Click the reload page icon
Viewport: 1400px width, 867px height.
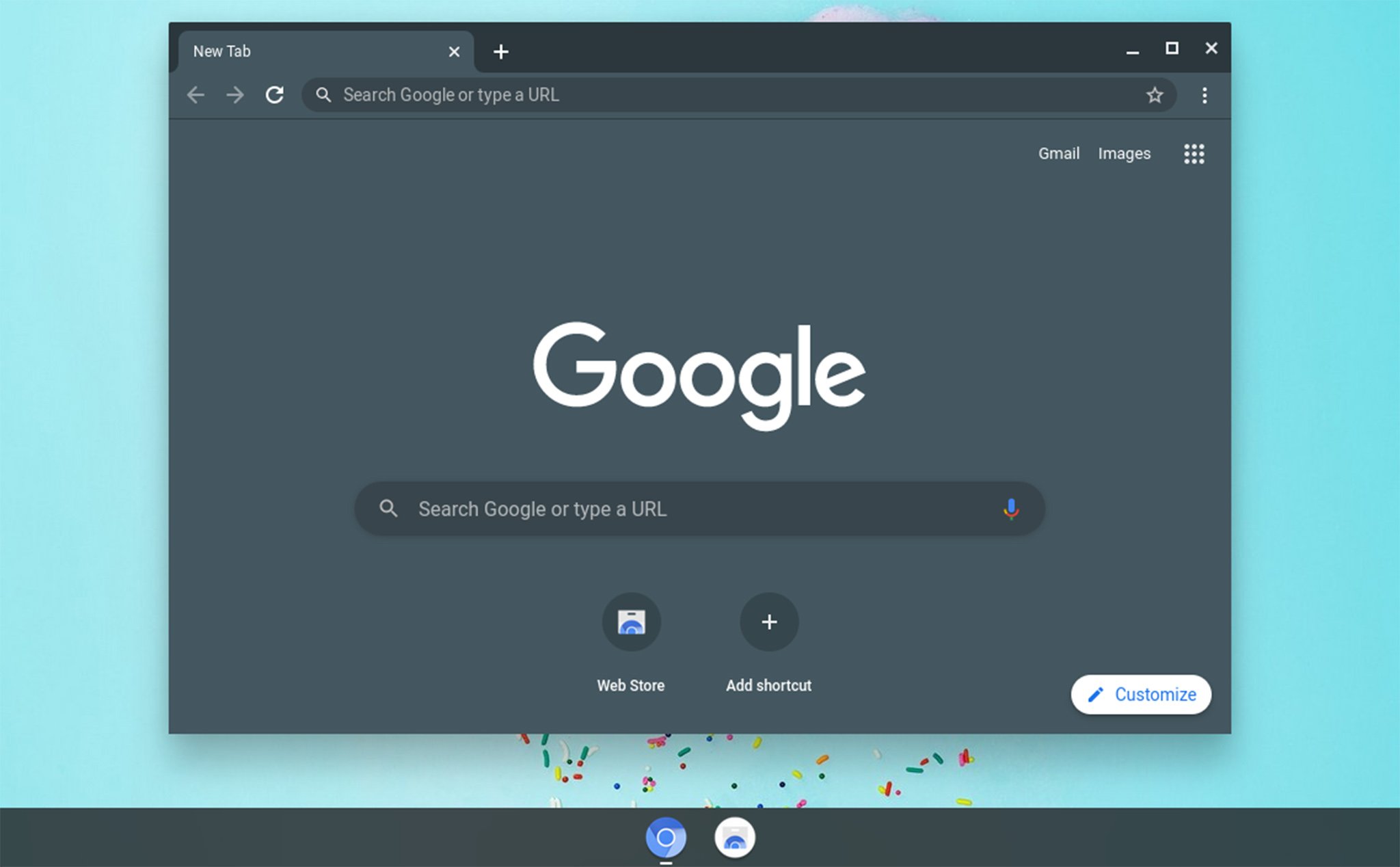[275, 95]
